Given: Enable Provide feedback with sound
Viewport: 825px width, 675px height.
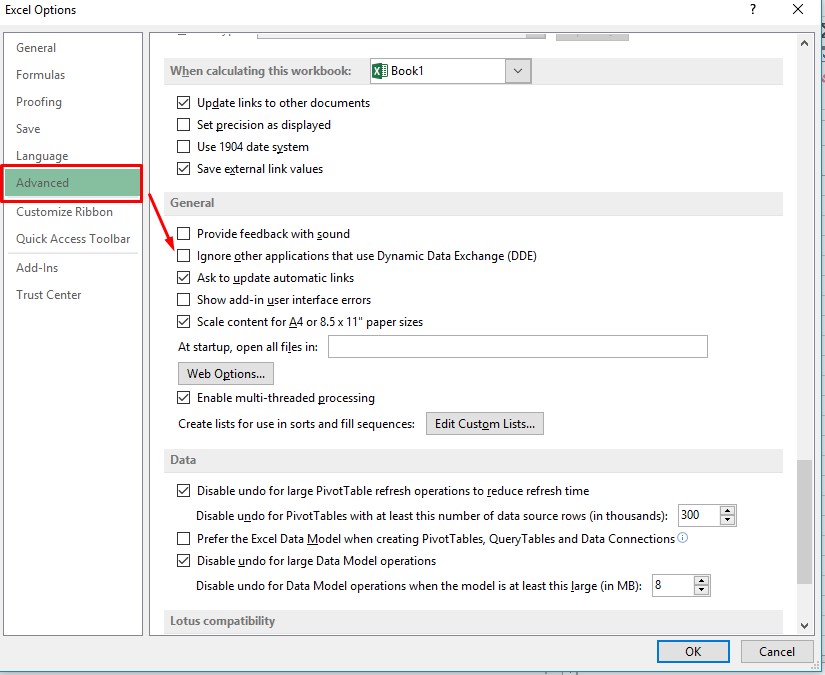Looking at the screenshot, I should pos(183,233).
